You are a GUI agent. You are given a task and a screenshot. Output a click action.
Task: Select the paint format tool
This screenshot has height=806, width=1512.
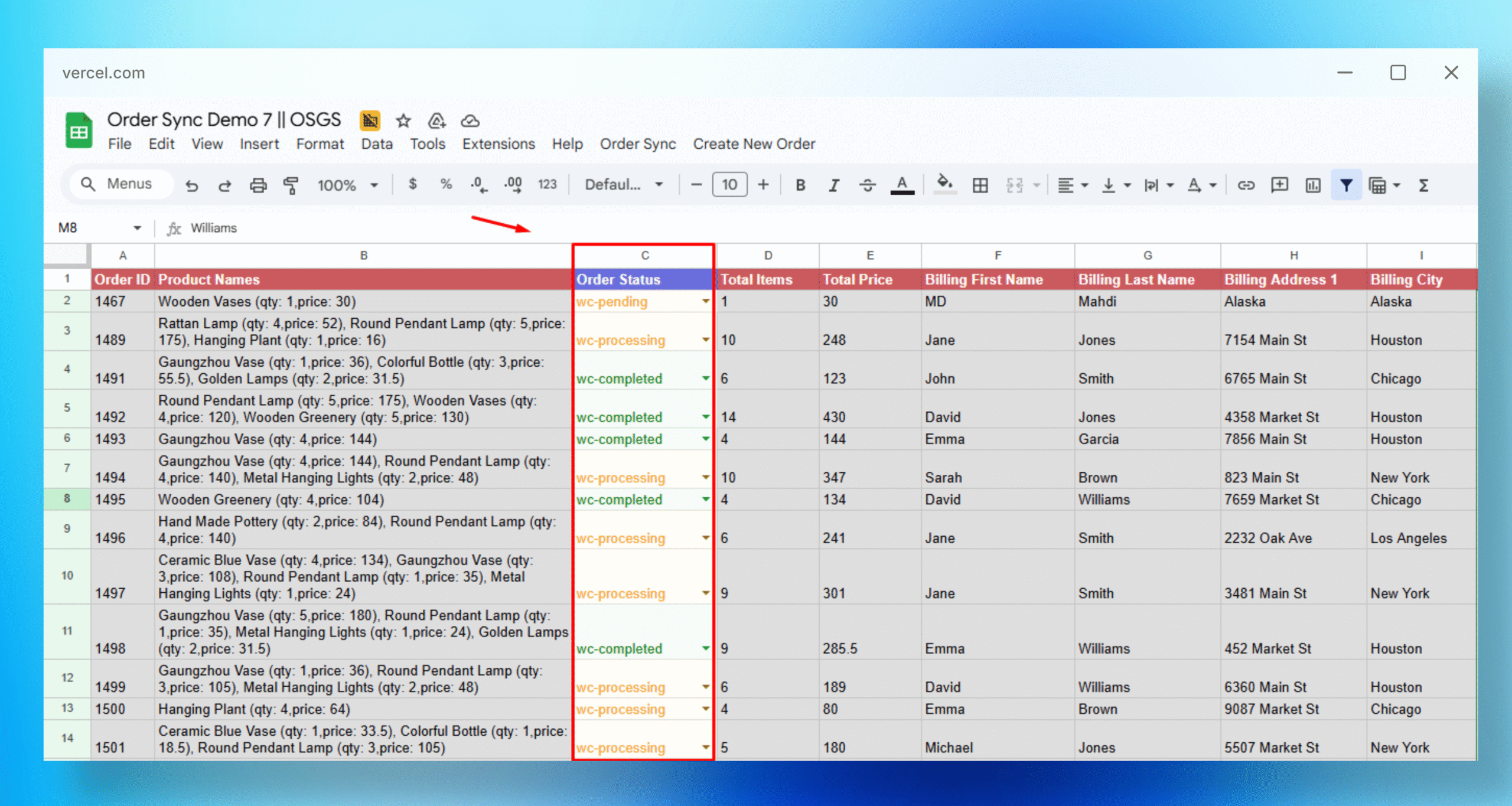[x=291, y=185]
